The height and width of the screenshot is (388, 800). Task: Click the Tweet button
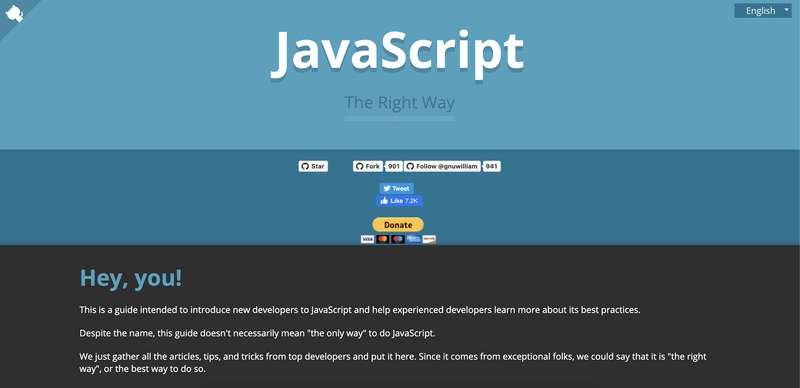tap(396, 188)
